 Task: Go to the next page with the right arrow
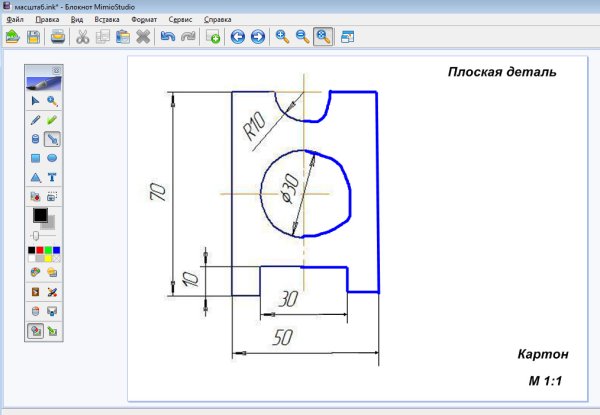click(258, 37)
